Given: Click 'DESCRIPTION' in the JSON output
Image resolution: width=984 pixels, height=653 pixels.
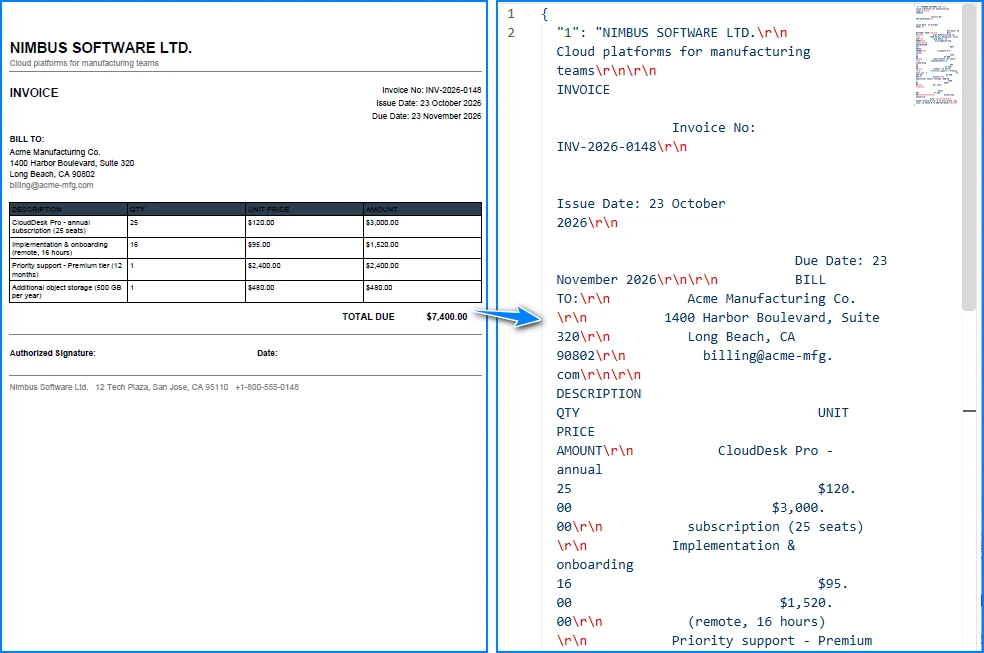Looking at the screenshot, I should 599,394.
